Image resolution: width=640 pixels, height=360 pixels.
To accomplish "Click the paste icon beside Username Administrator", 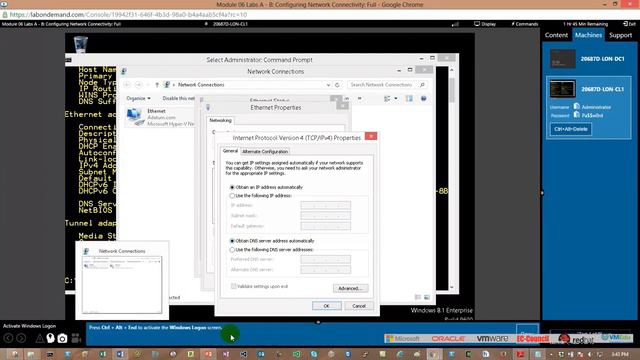I will point(577,106).
